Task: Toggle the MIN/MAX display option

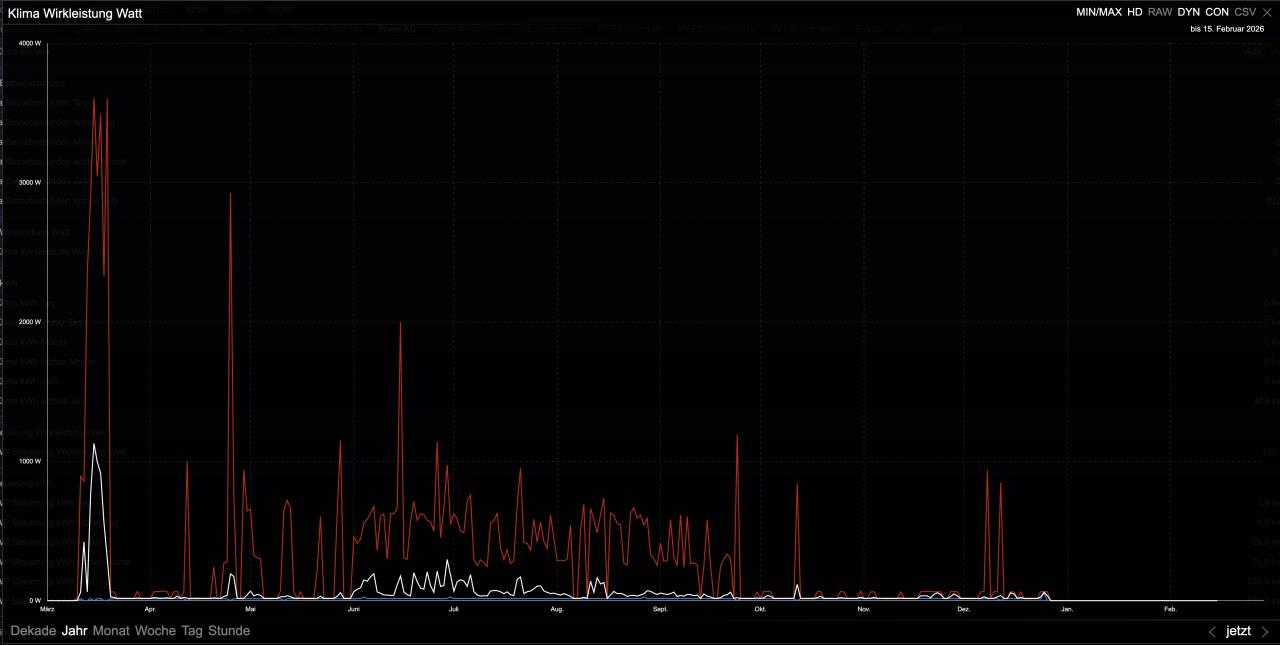Action: tap(1098, 12)
